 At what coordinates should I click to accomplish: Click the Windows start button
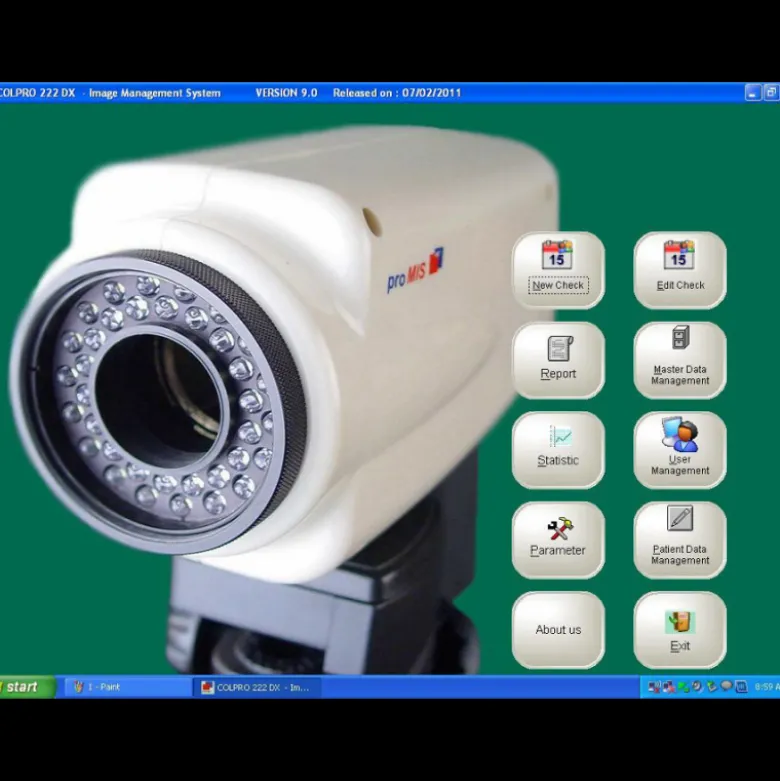coord(26,687)
